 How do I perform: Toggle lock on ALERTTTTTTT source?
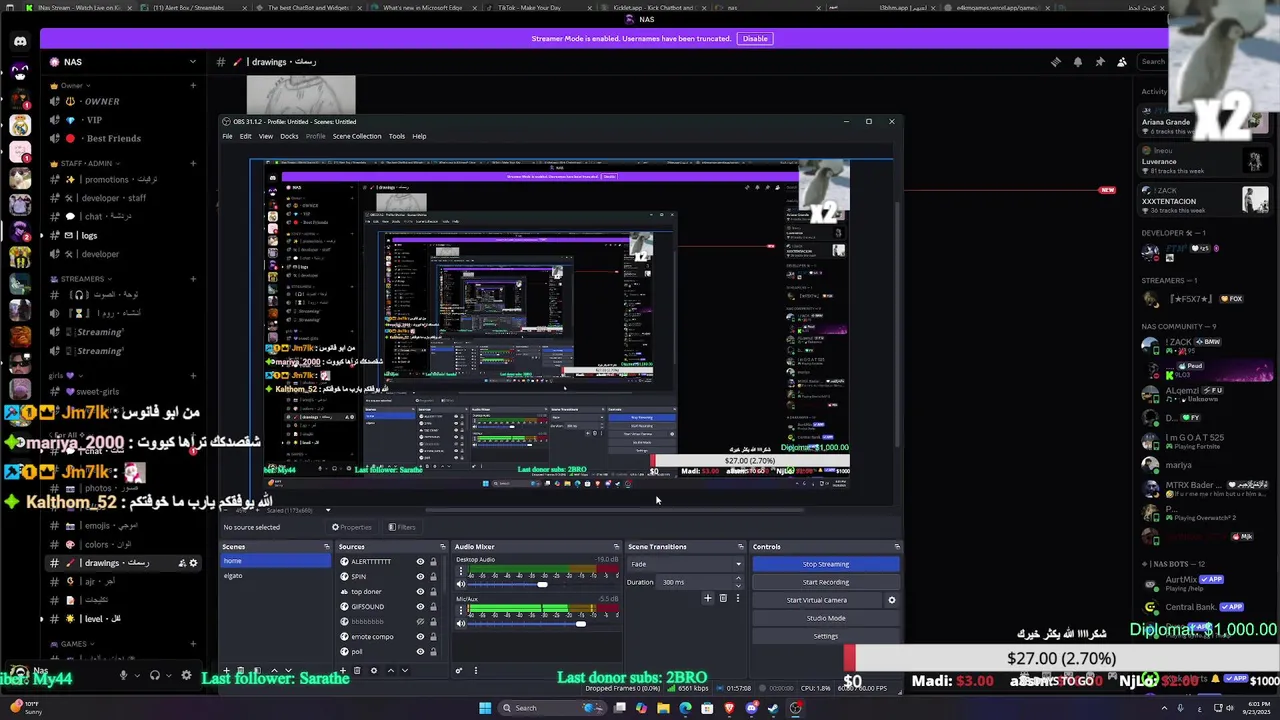(x=433, y=562)
